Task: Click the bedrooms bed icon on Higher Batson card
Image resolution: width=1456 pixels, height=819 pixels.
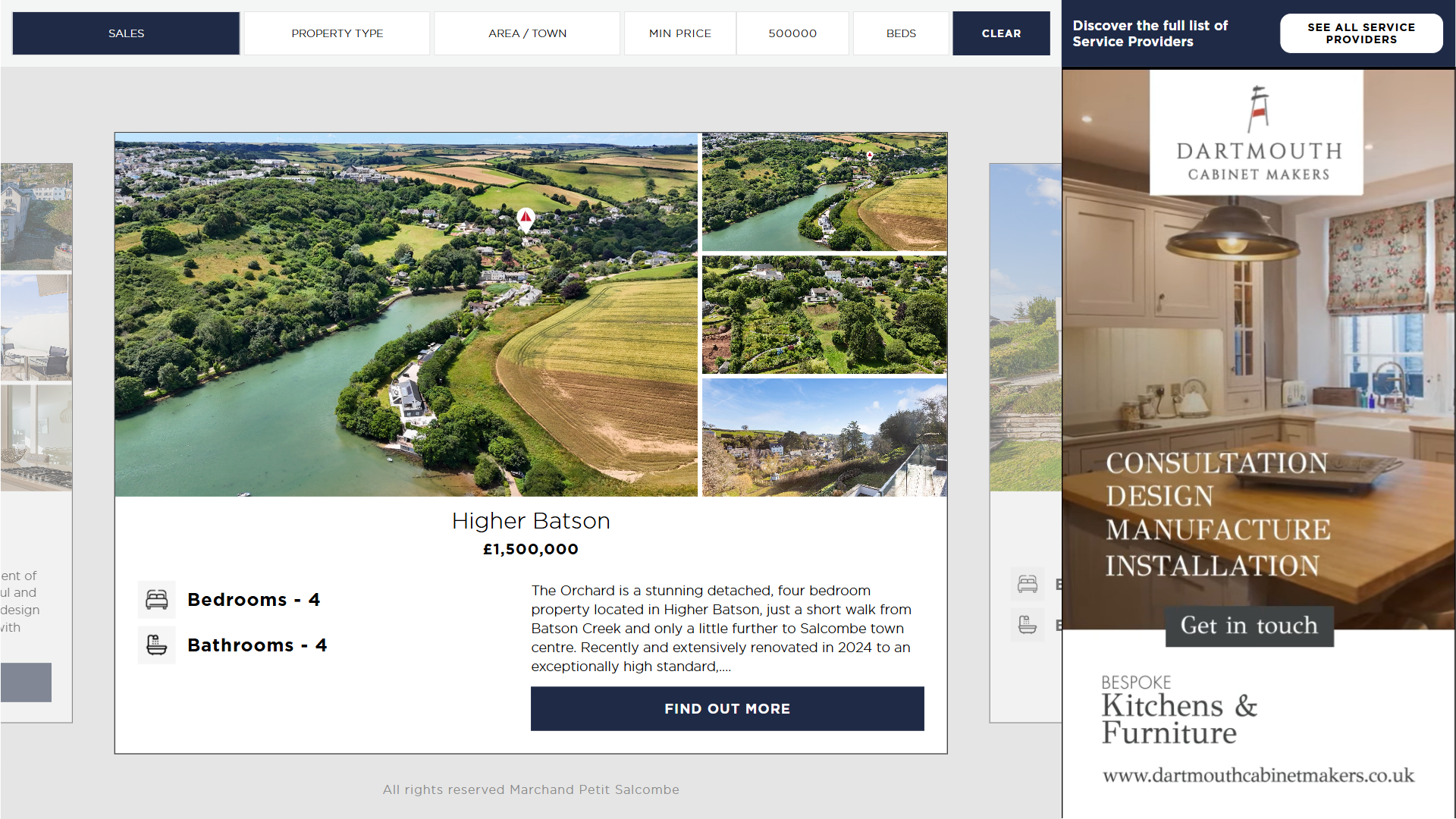Action: [x=157, y=600]
